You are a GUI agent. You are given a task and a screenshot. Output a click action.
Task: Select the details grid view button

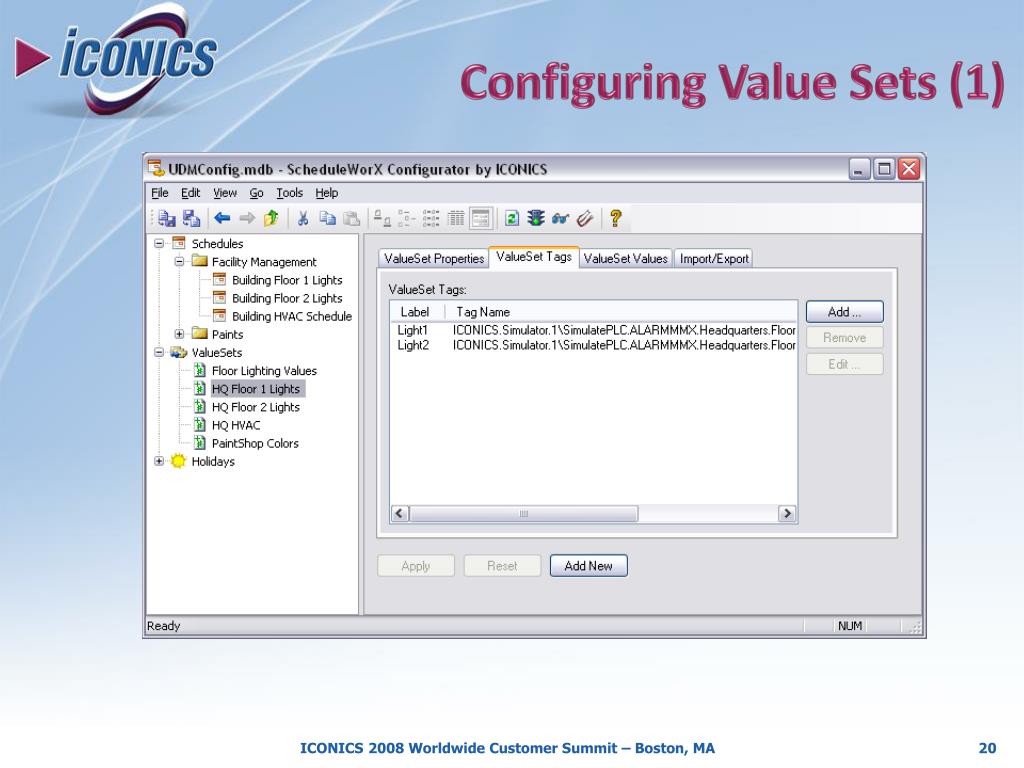click(456, 219)
